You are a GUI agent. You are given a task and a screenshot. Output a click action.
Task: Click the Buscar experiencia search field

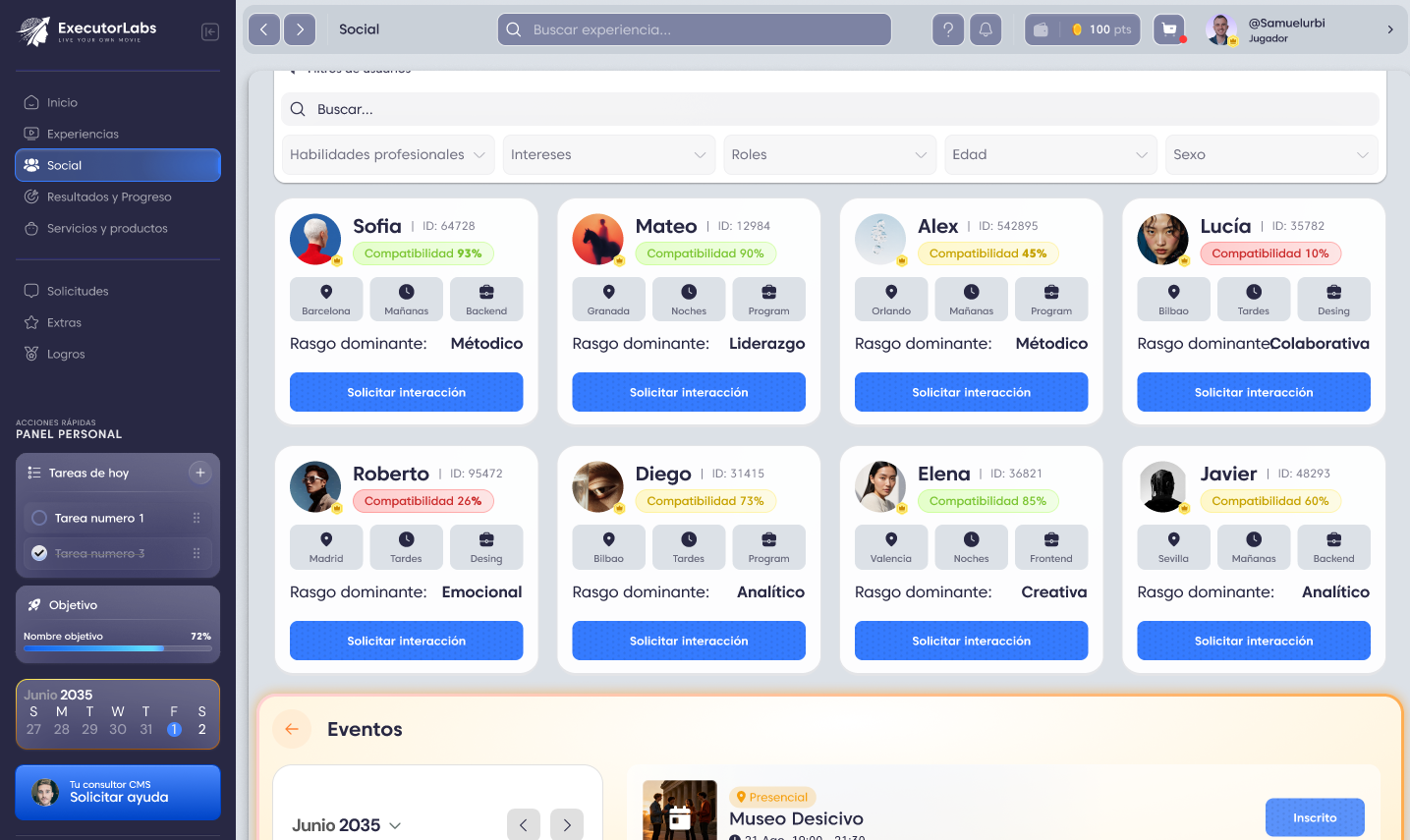point(695,29)
